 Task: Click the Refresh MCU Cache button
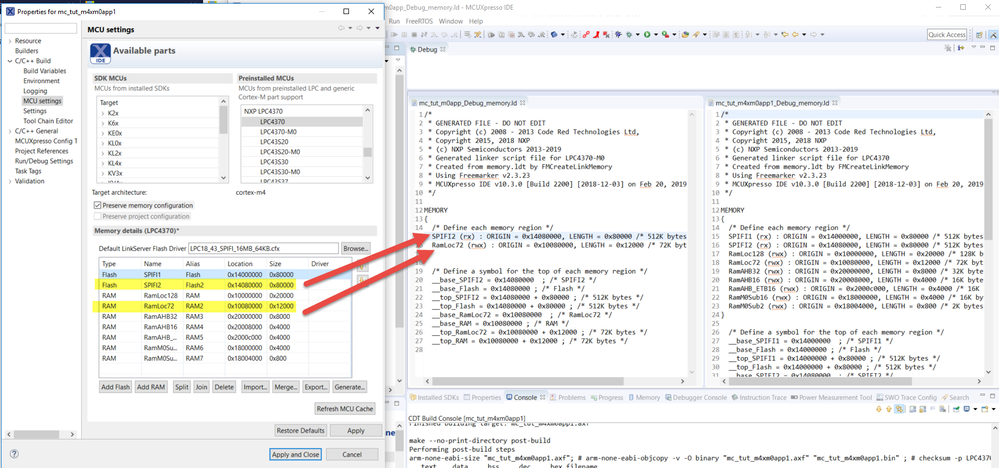(x=345, y=409)
